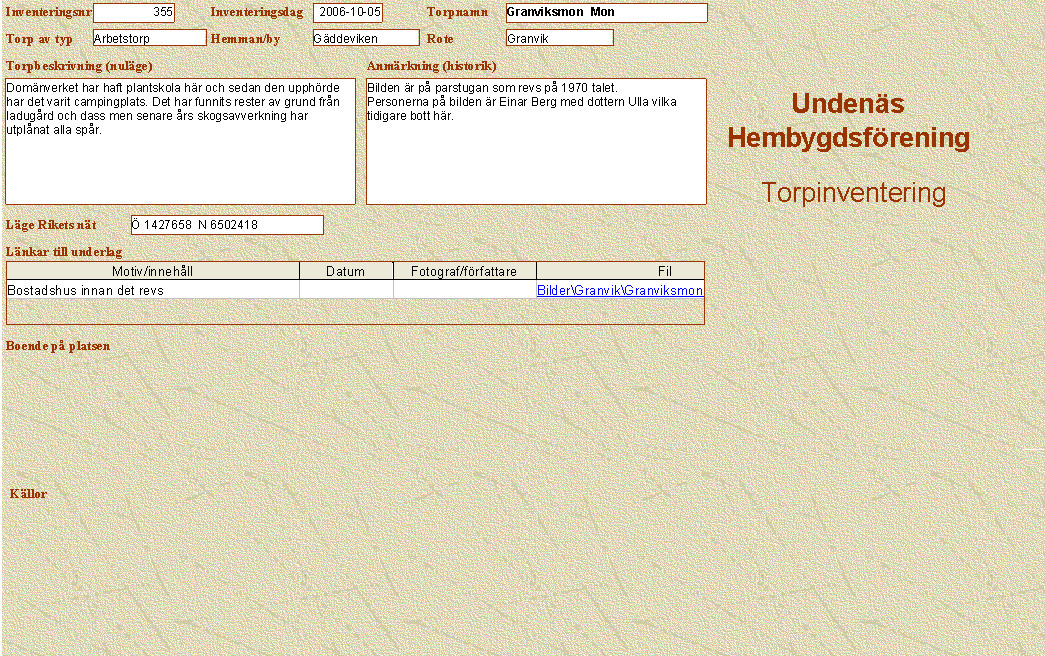1045x656 pixels.
Task: Click the Inventeringsnr field showing 355
Action: point(134,12)
